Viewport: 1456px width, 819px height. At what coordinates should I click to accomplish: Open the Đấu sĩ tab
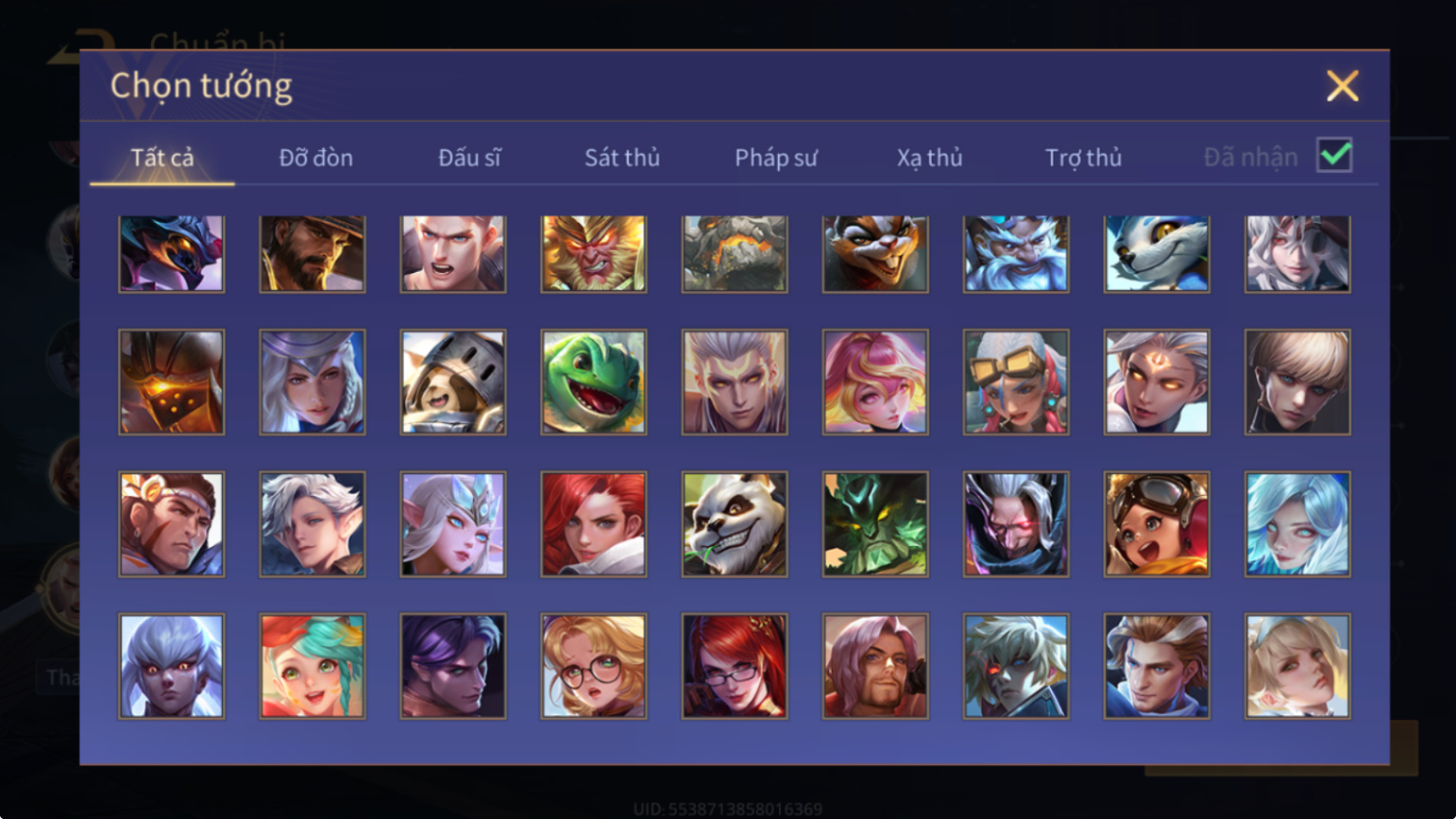click(469, 158)
